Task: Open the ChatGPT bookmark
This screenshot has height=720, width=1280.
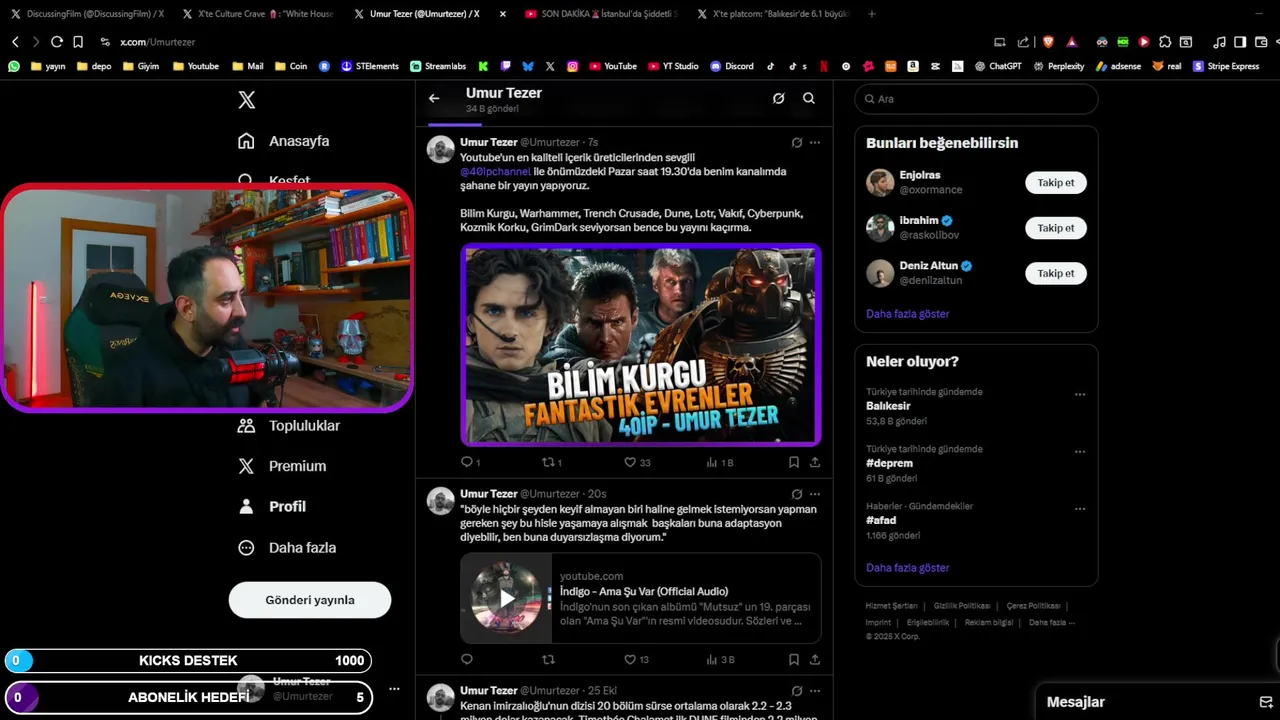Action: click(999, 66)
